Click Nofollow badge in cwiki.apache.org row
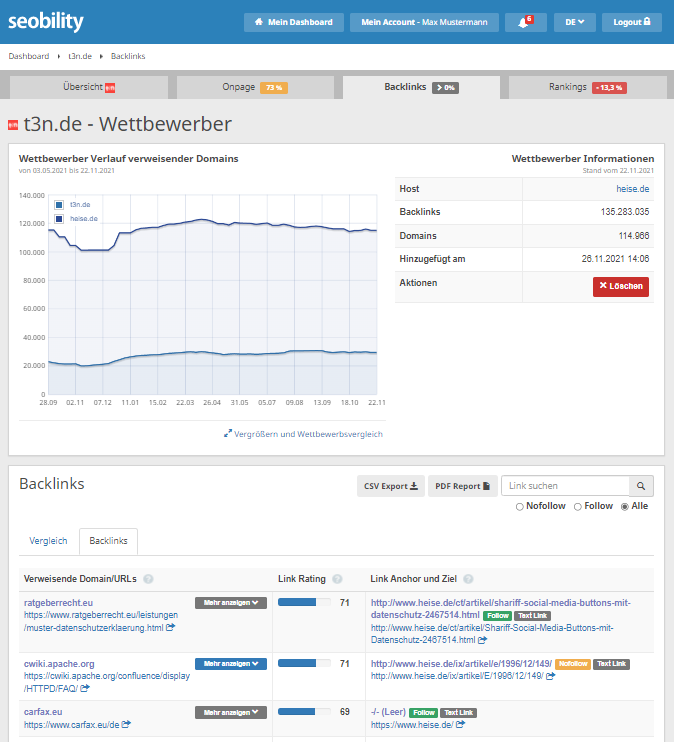 (573, 664)
